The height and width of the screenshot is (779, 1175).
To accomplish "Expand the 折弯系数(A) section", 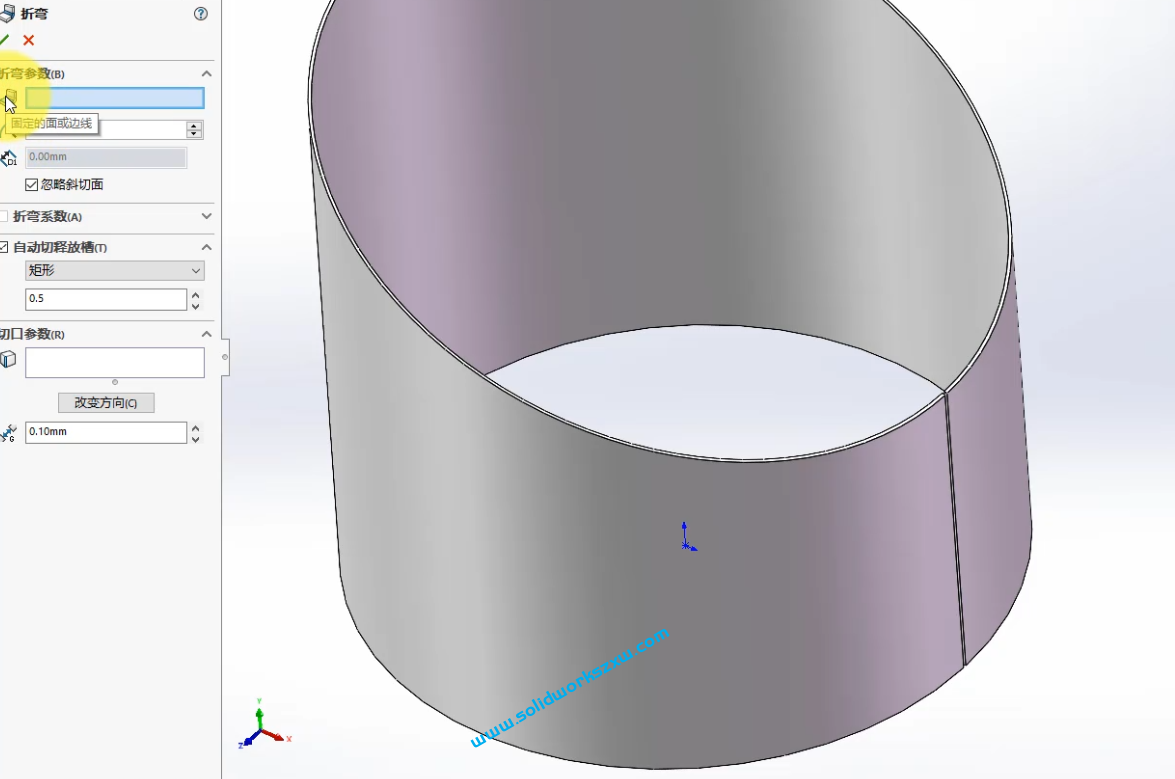I will pos(206,217).
